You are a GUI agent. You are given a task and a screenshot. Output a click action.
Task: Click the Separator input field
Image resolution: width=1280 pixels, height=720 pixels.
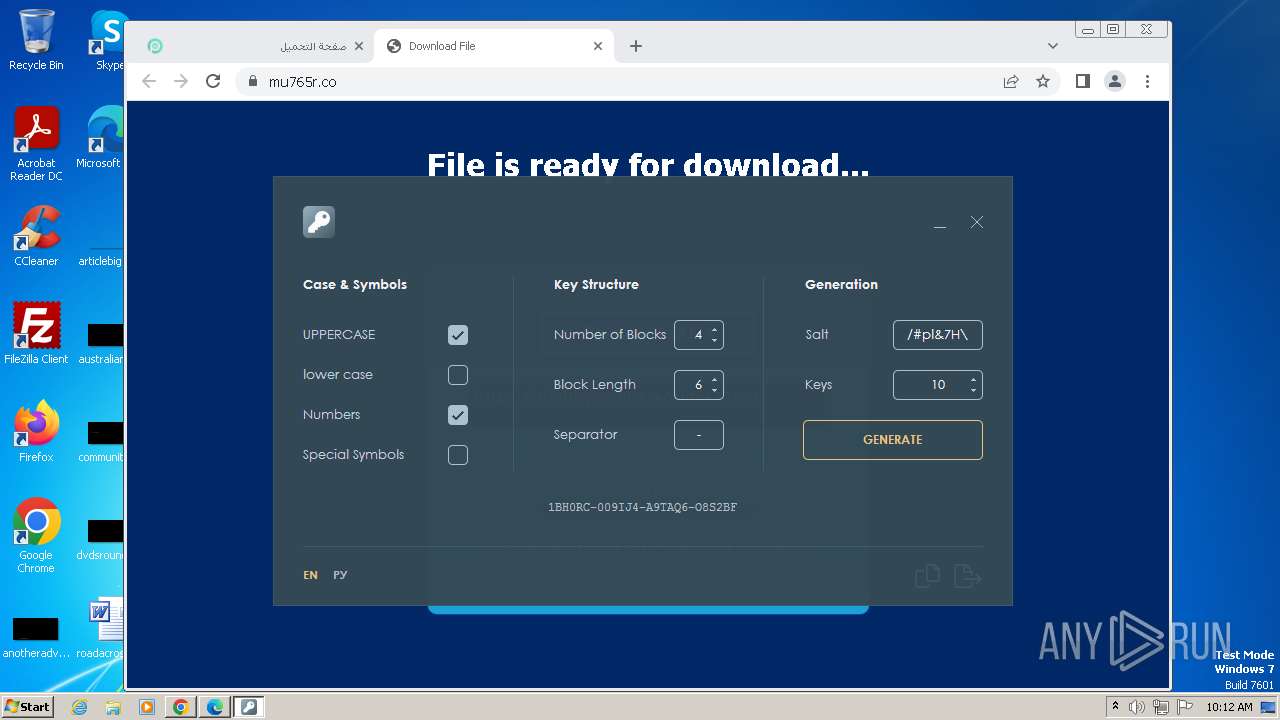click(698, 435)
